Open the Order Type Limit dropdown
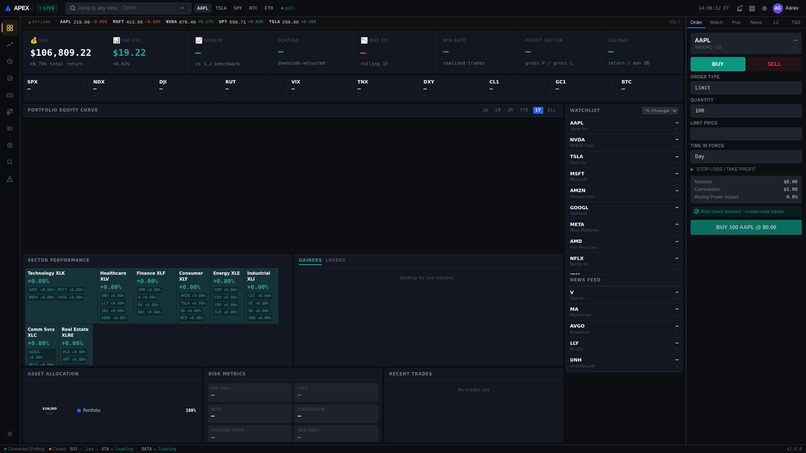806x453 pixels. tap(746, 87)
